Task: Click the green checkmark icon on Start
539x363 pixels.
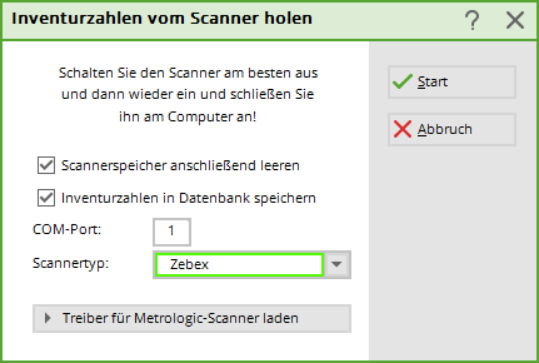Action: tap(402, 82)
